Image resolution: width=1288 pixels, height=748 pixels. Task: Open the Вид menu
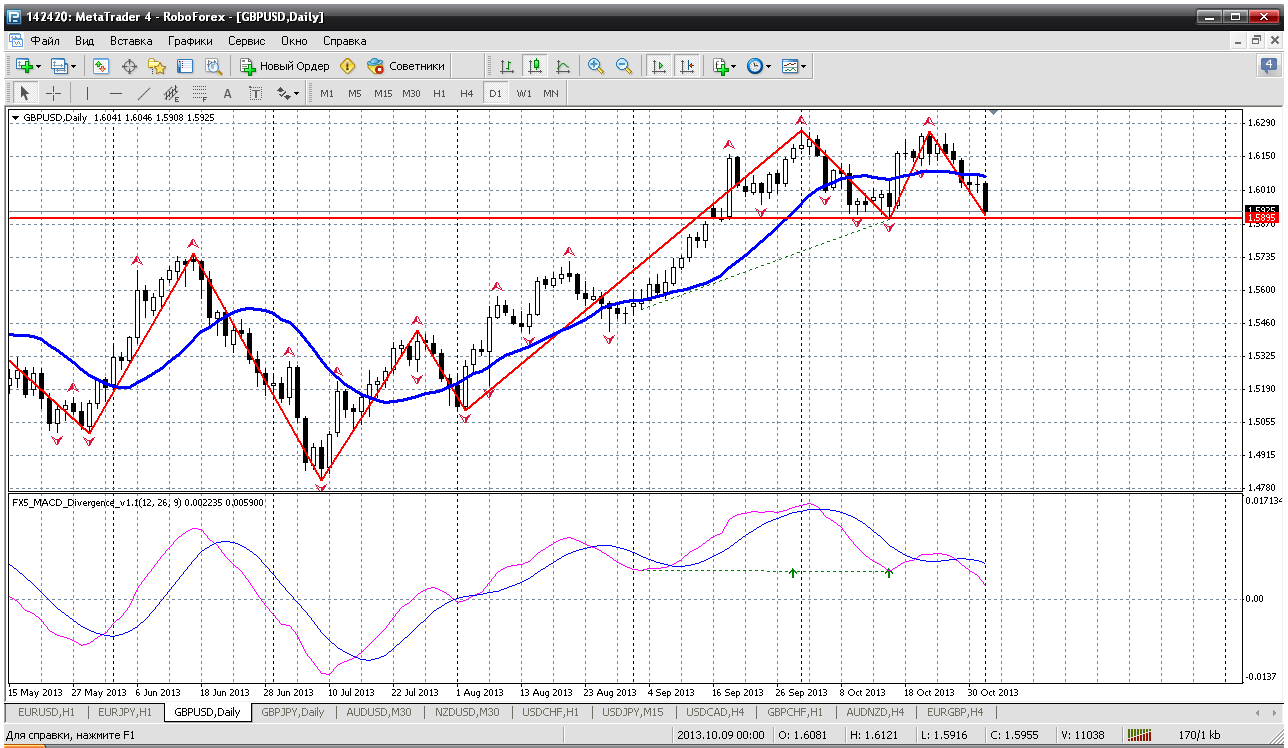click(x=84, y=41)
